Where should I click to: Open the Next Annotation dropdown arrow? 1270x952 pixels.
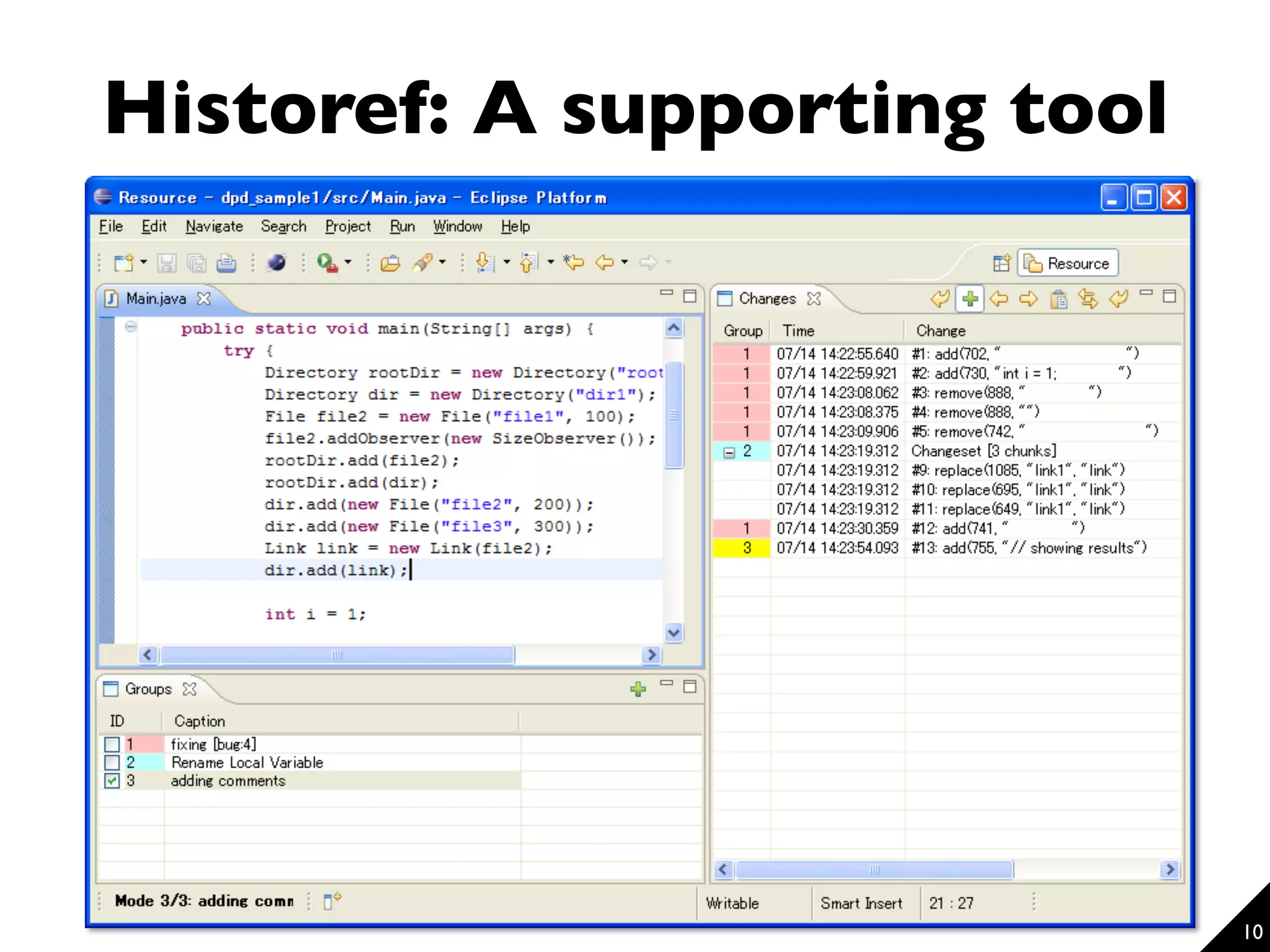click(506, 262)
